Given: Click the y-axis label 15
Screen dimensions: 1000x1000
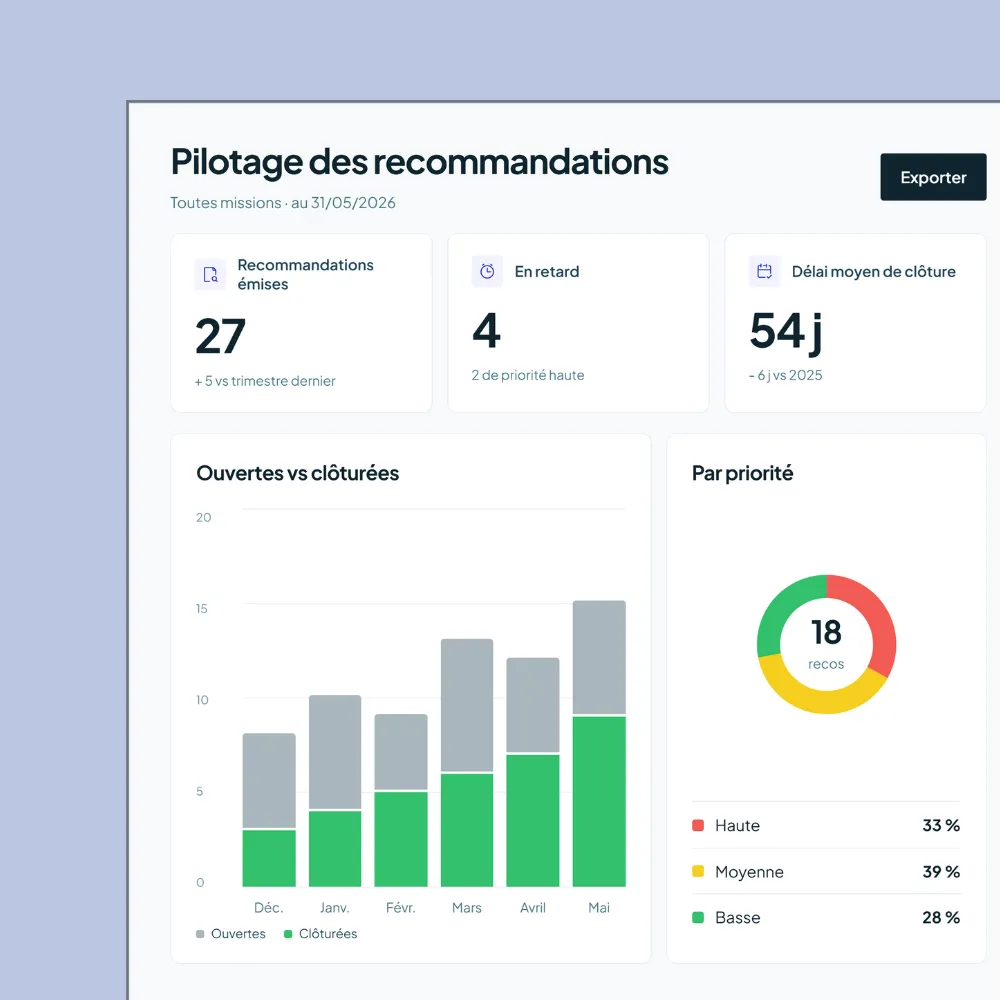Looking at the screenshot, I should pyautogui.click(x=202, y=608).
